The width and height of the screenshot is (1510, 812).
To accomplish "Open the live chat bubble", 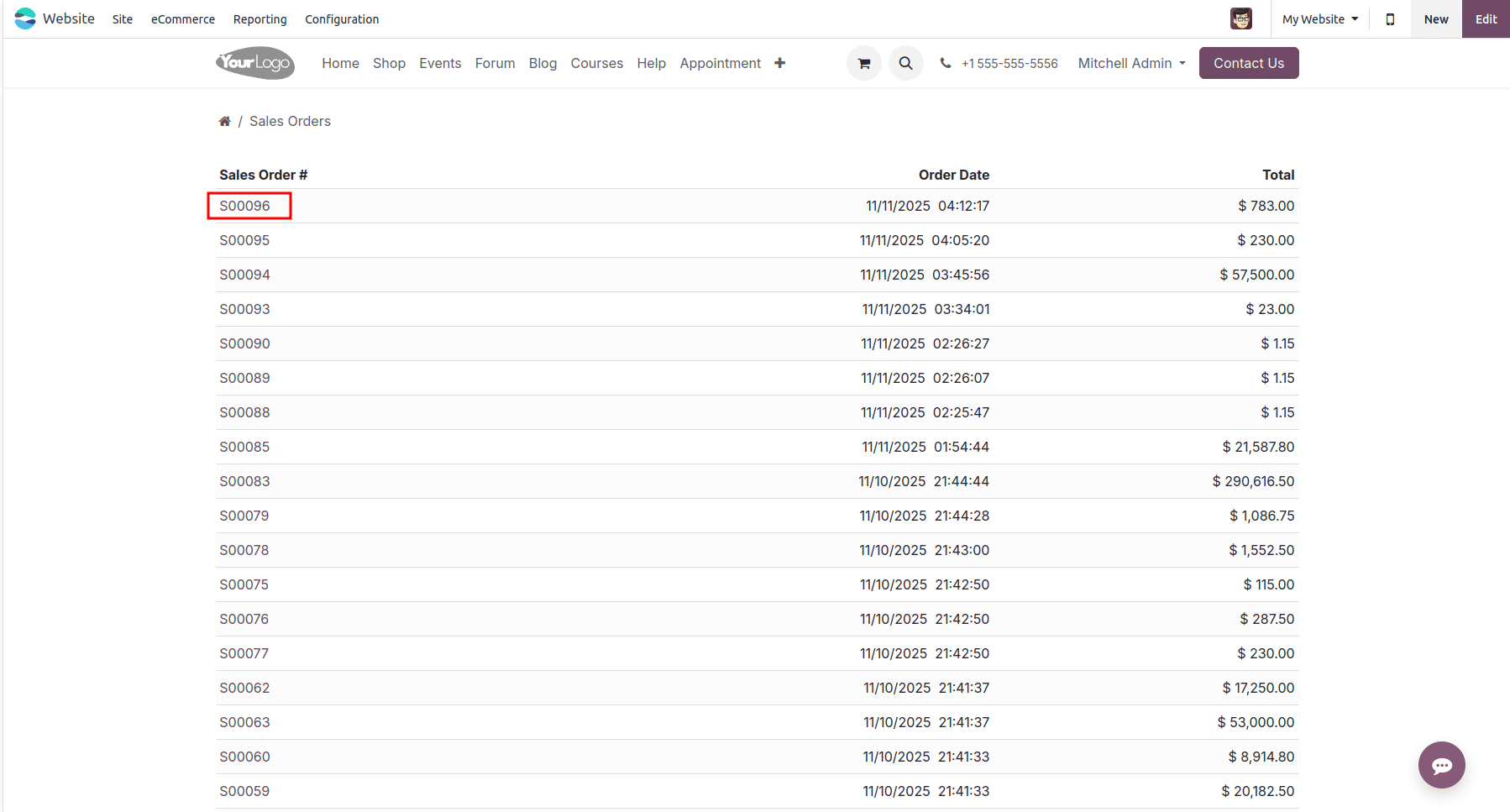I will 1441,765.
